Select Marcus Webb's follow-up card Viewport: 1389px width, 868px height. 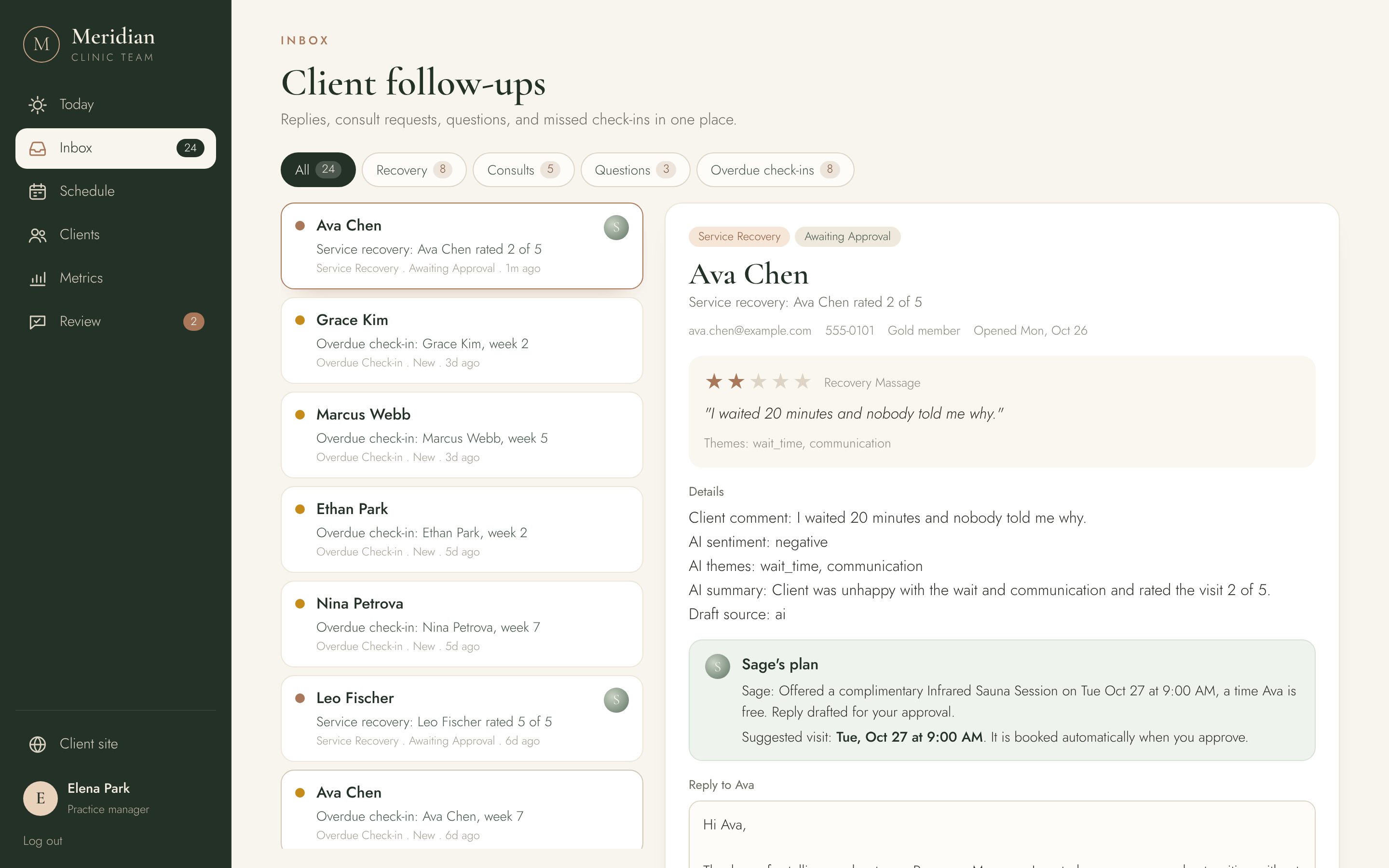(462, 435)
